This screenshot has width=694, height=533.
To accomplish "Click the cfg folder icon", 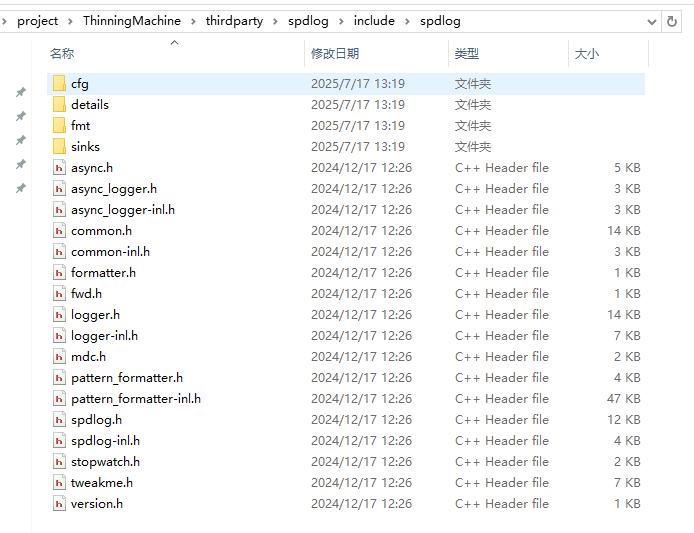I will [x=59, y=83].
